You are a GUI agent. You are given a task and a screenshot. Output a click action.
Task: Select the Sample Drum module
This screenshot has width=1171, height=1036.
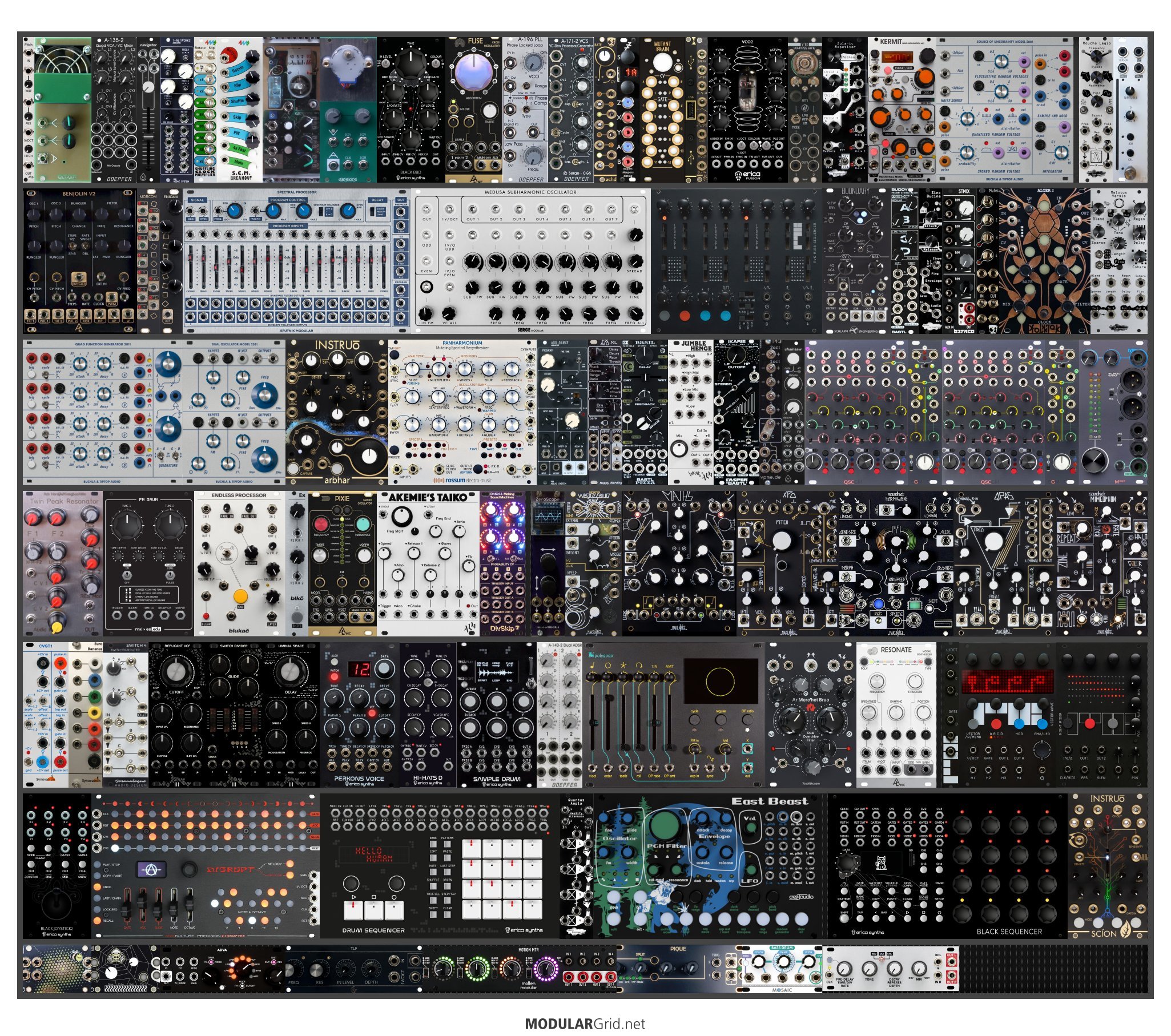point(497,715)
